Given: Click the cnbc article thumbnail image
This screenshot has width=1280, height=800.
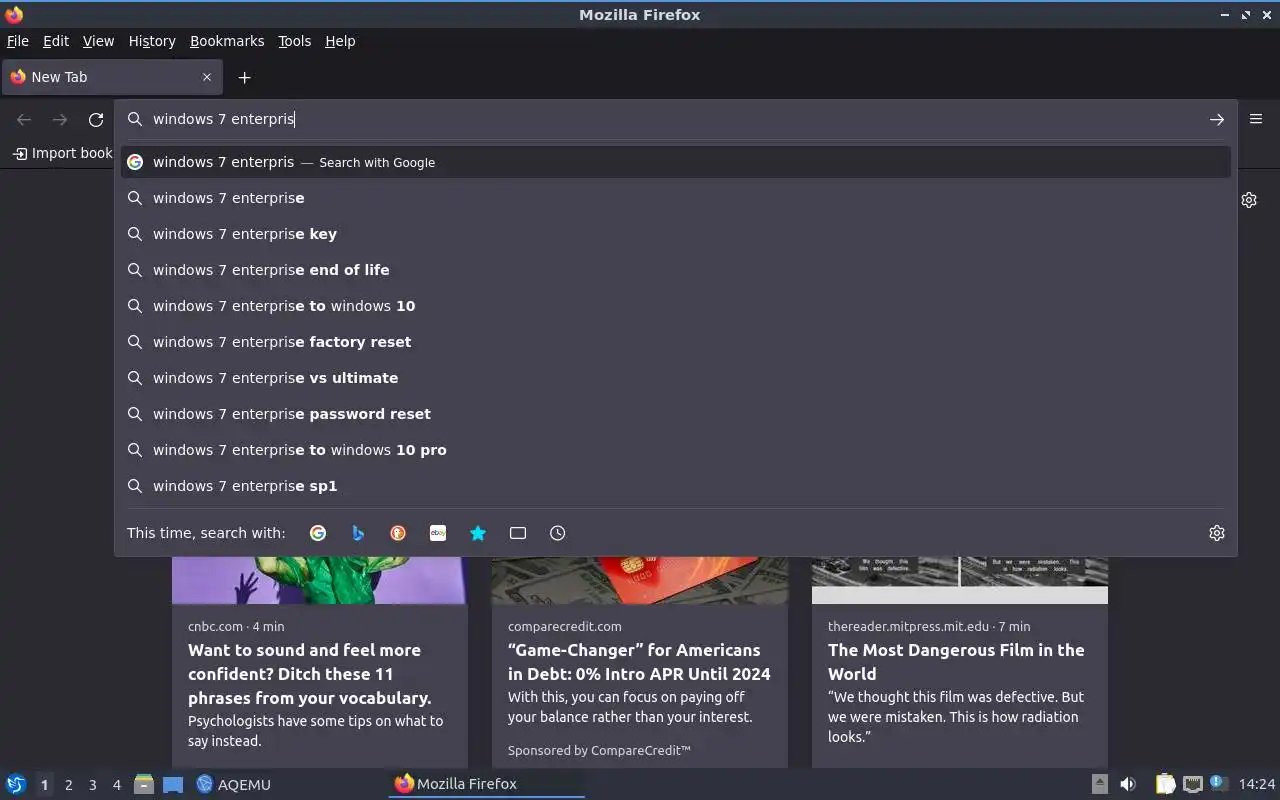Looking at the screenshot, I should tap(320, 580).
